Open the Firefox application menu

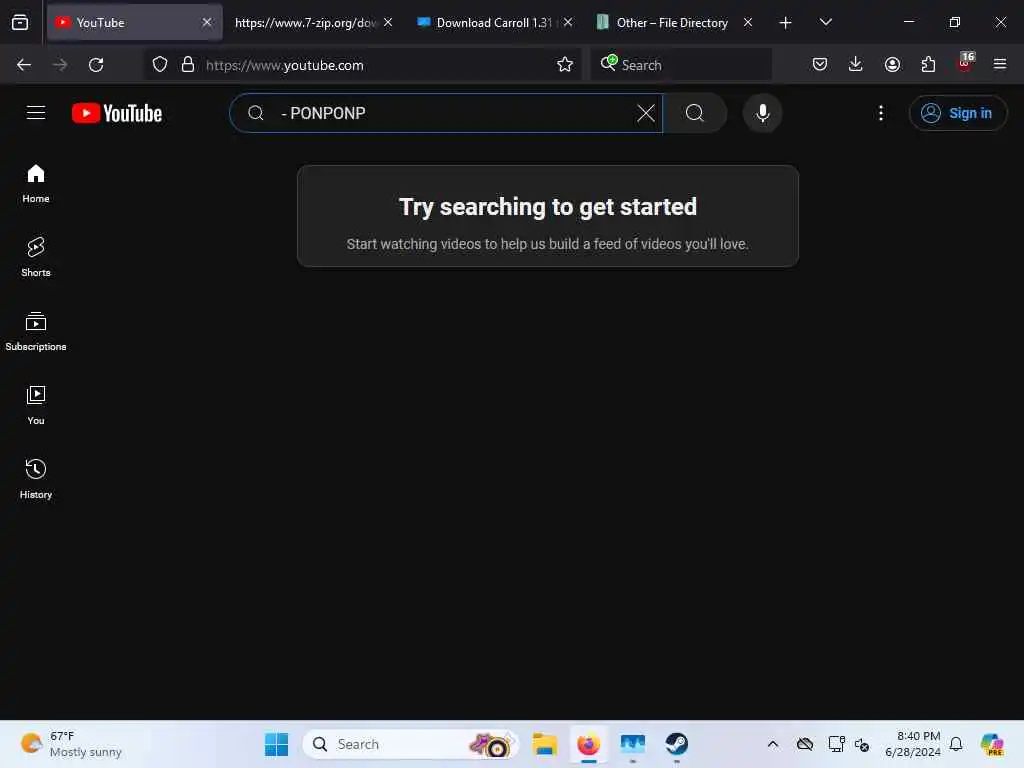1000,65
